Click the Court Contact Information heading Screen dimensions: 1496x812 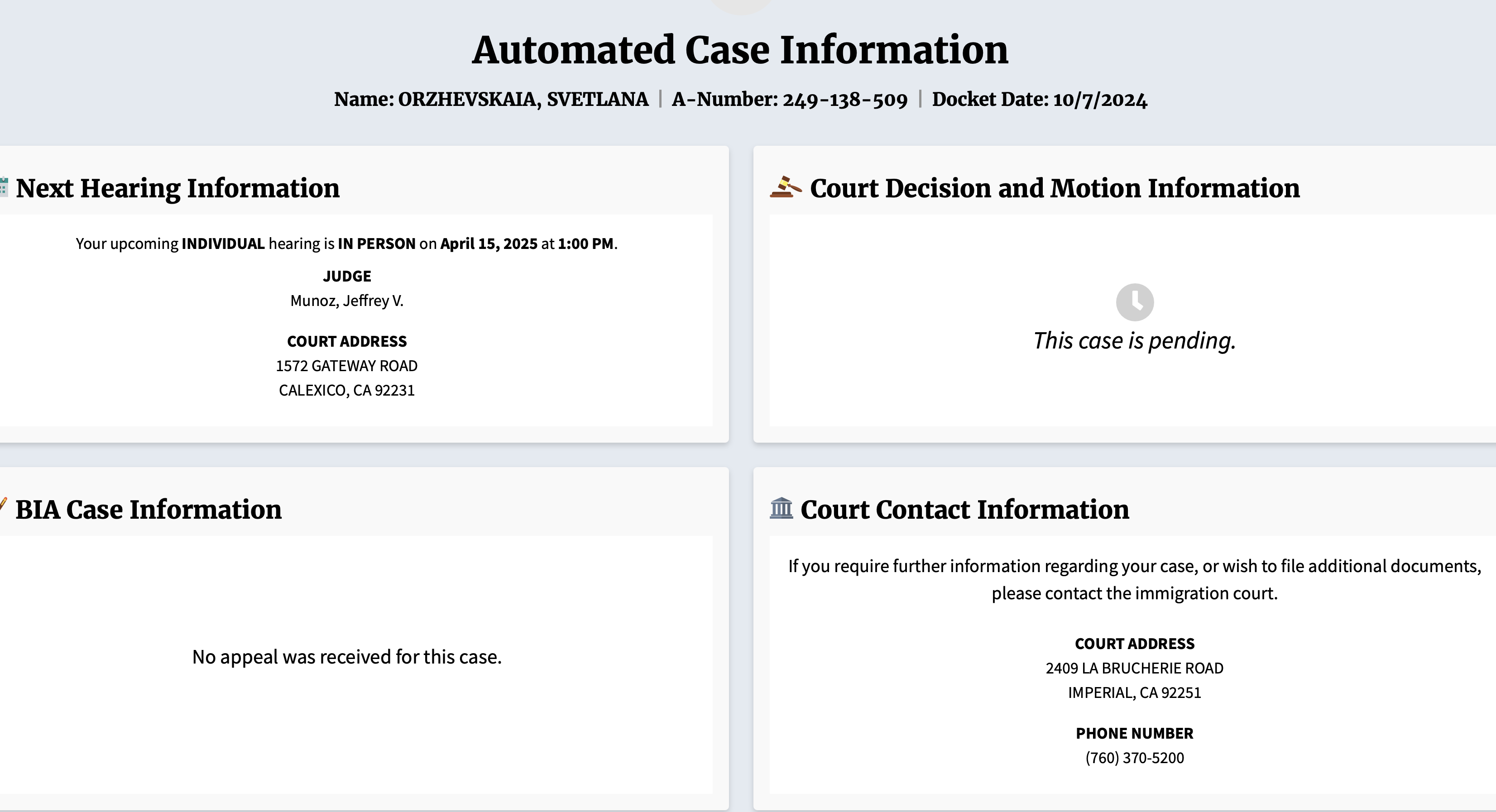(964, 510)
